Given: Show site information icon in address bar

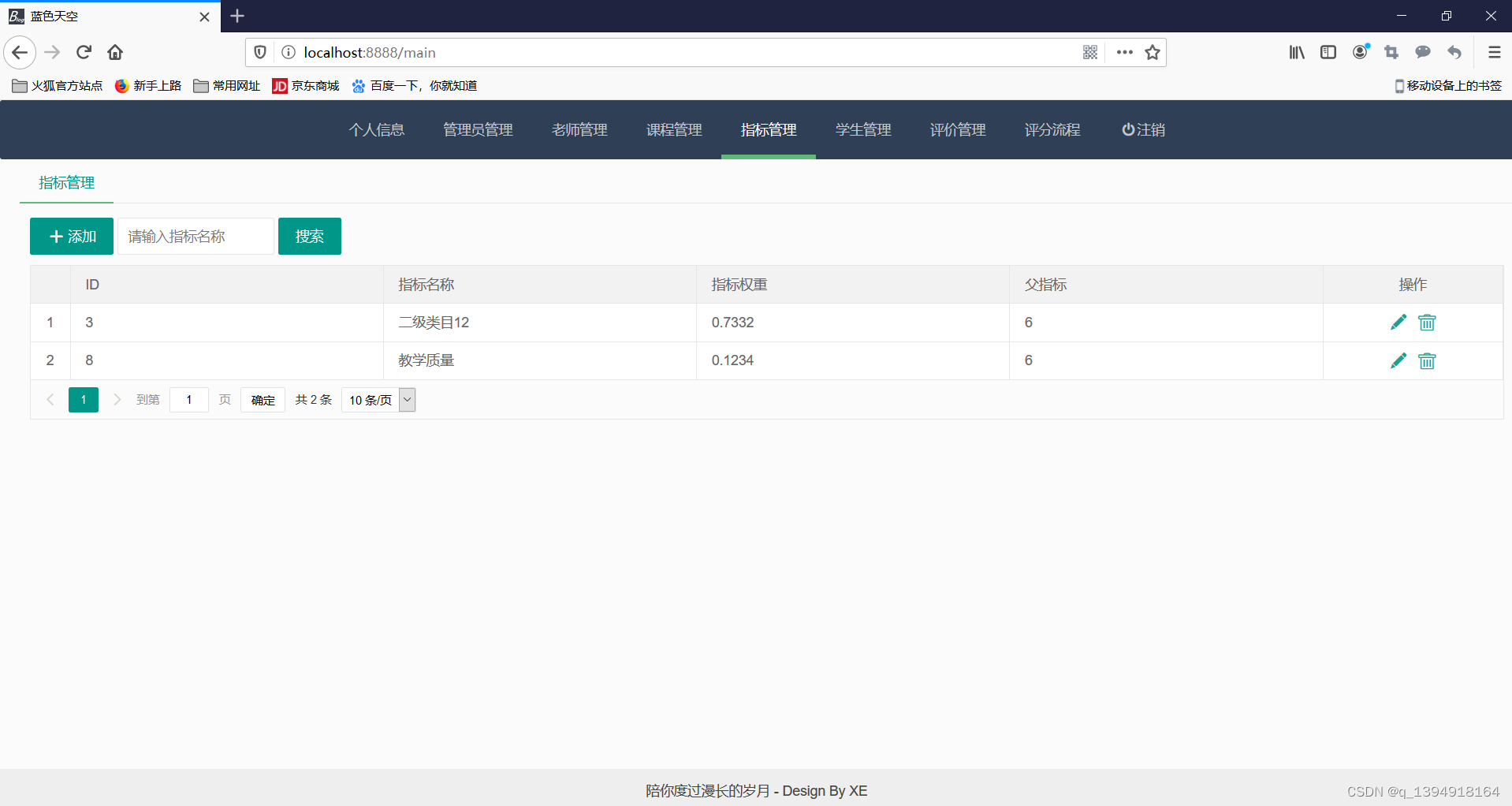Looking at the screenshot, I should (289, 52).
